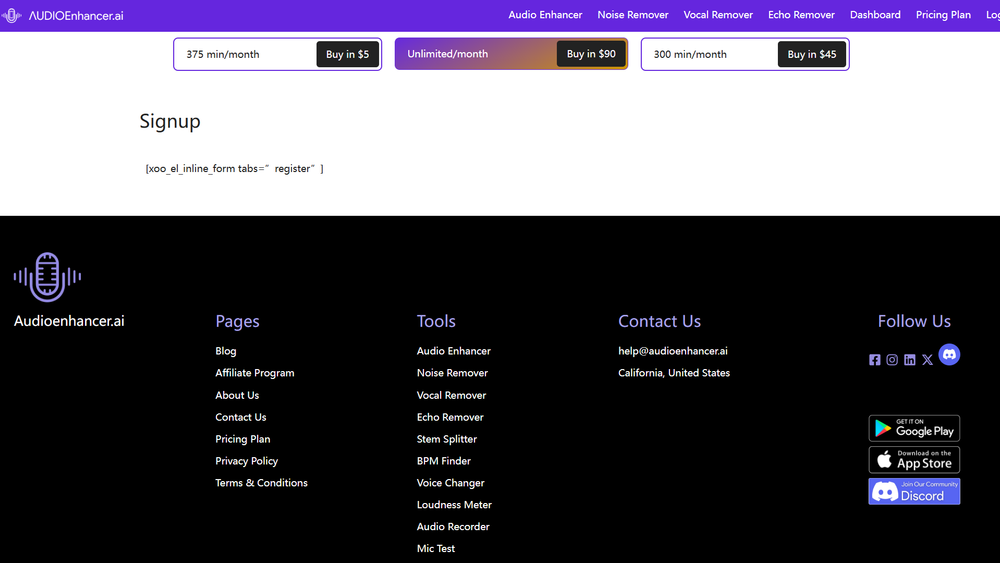The image size is (1000, 563).
Task: Click the Google Play store badge
Action: 914,428
